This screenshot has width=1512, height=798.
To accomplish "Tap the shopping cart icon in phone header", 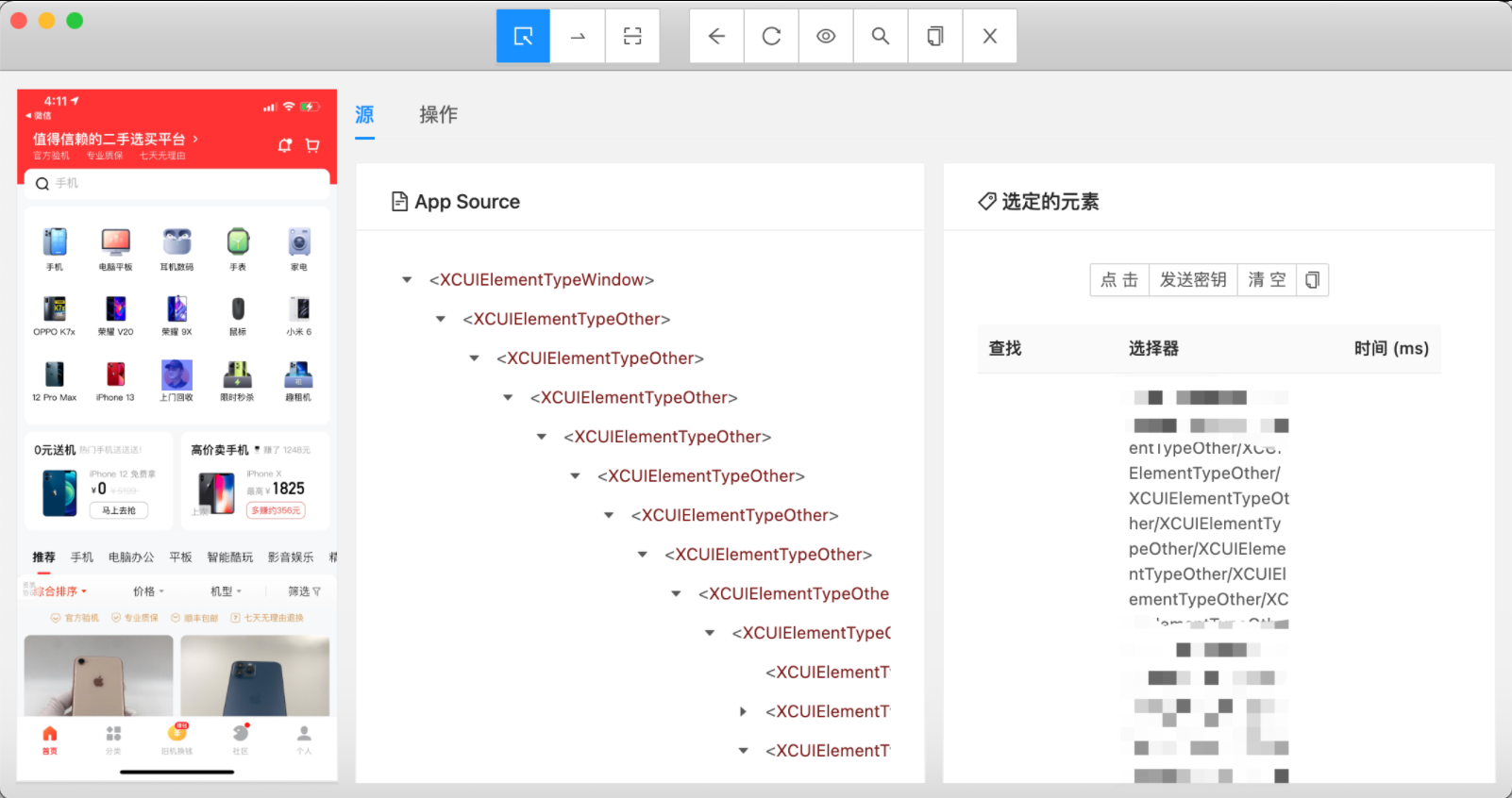I will pos(312,145).
